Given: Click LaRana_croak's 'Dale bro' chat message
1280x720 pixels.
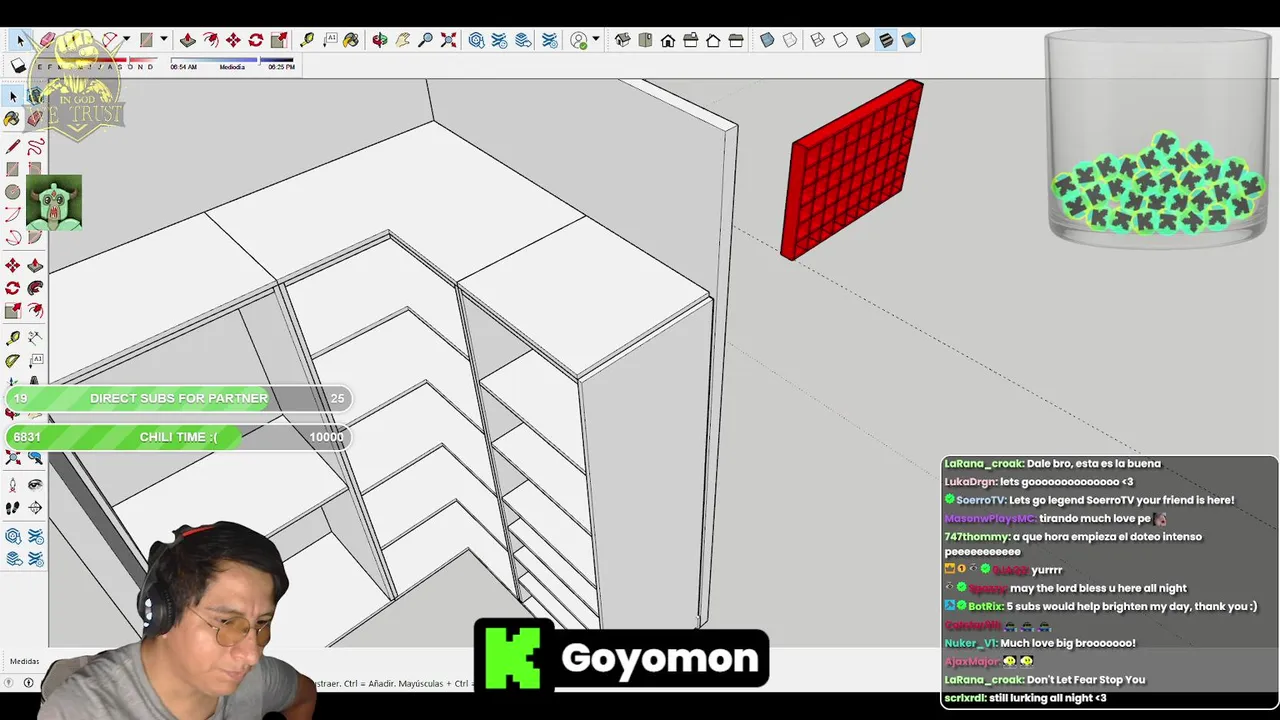Looking at the screenshot, I should [1052, 464].
